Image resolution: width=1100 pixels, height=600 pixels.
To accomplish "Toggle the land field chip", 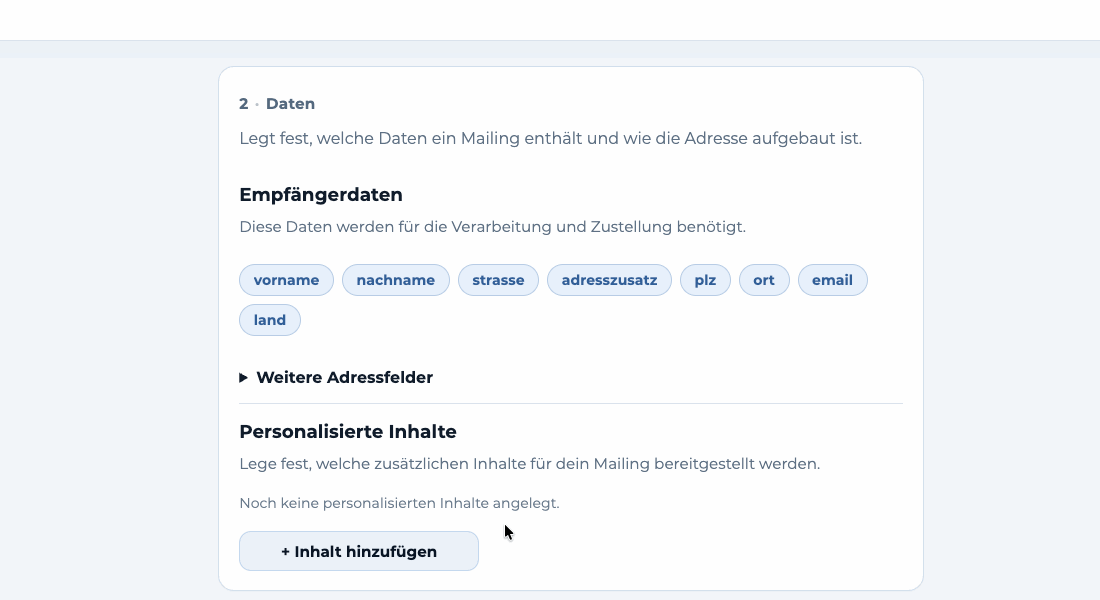I will point(269,320).
